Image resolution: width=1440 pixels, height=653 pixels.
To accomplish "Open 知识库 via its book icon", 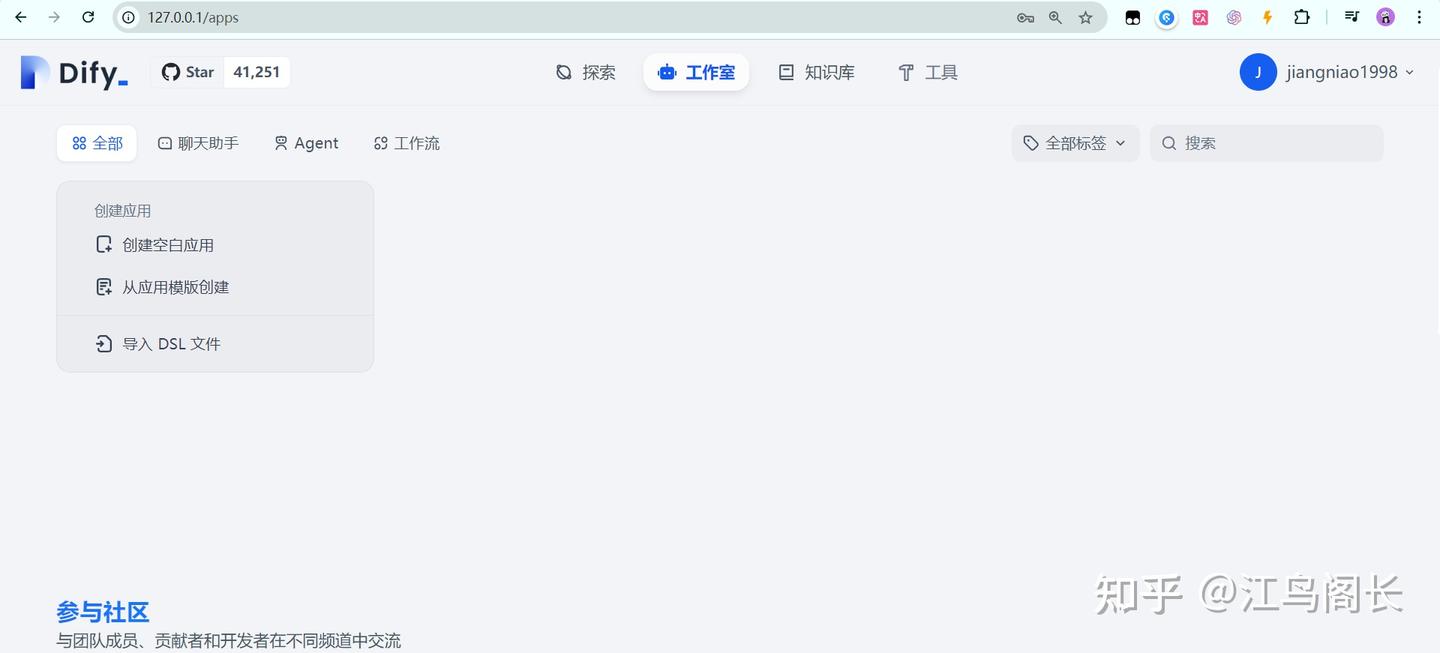I will 786,71.
